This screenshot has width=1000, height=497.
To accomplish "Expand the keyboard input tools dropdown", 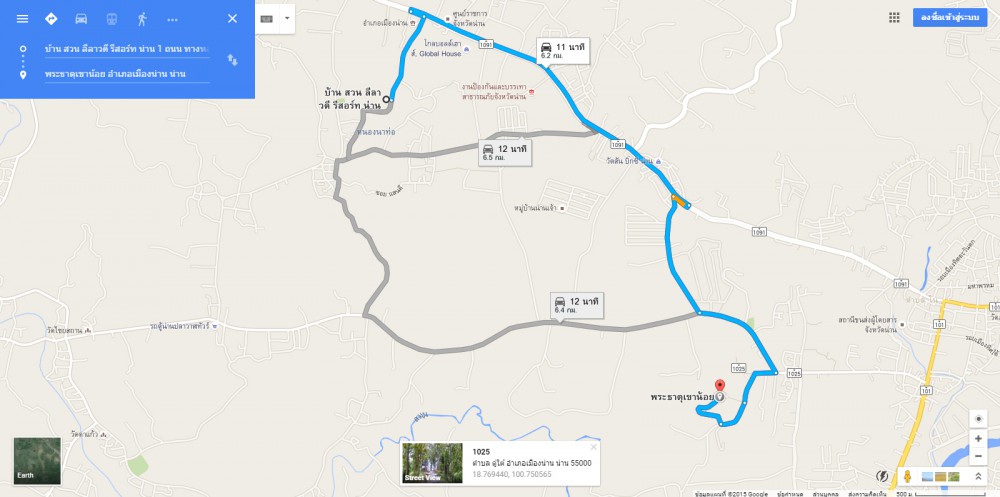I will click(287, 19).
